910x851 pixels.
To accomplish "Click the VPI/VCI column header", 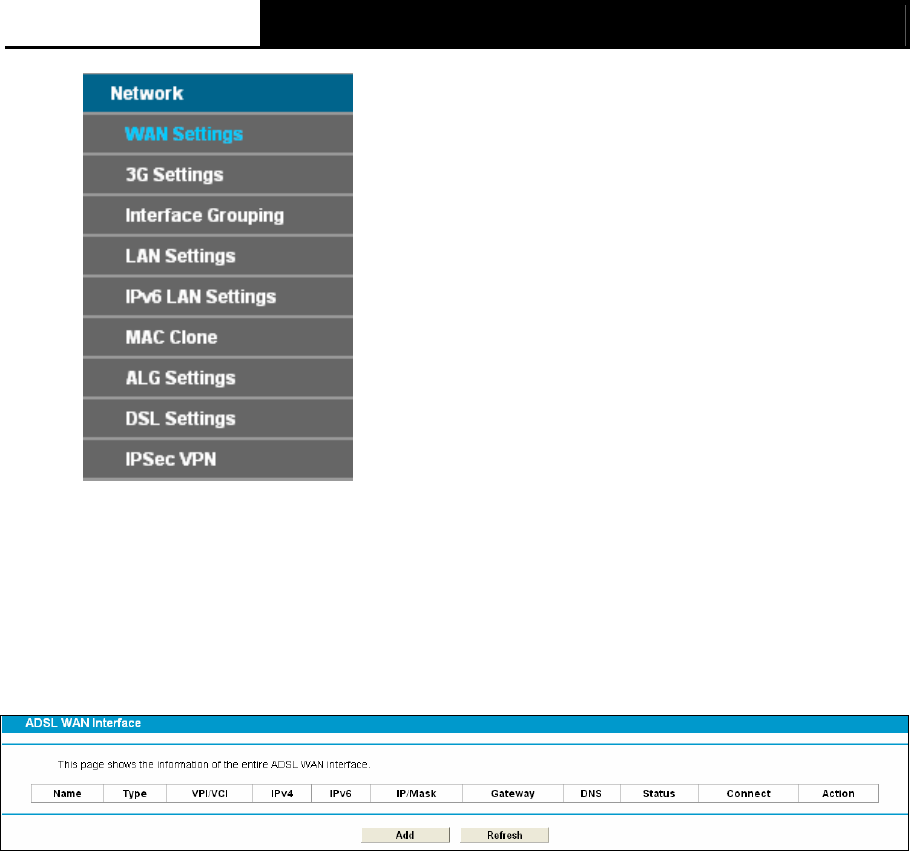I will coord(210,794).
